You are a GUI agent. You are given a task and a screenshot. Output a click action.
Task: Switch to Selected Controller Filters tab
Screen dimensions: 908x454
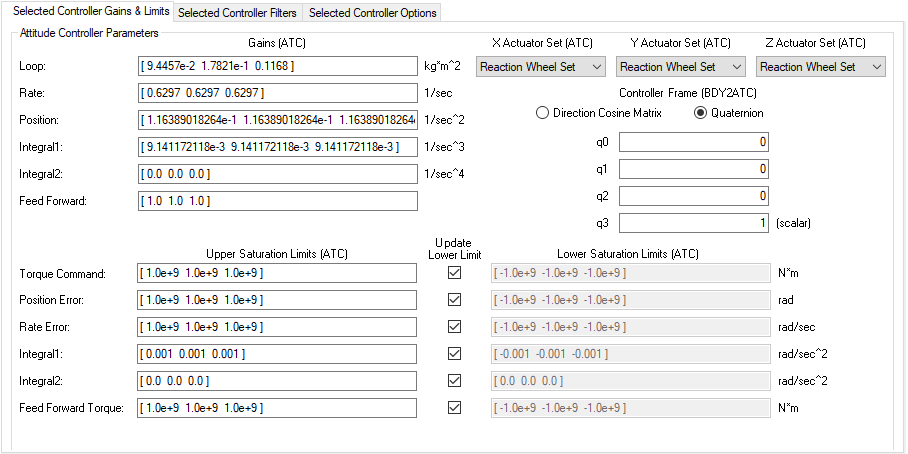238,13
